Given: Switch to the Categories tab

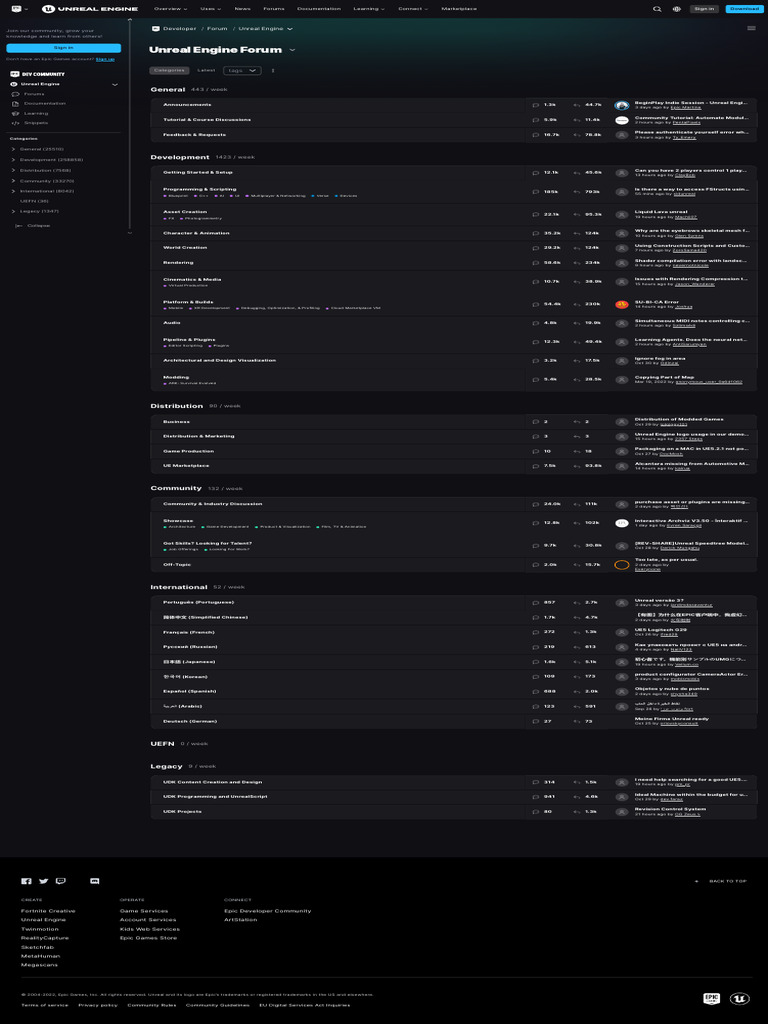Looking at the screenshot, I should (169, 71).
